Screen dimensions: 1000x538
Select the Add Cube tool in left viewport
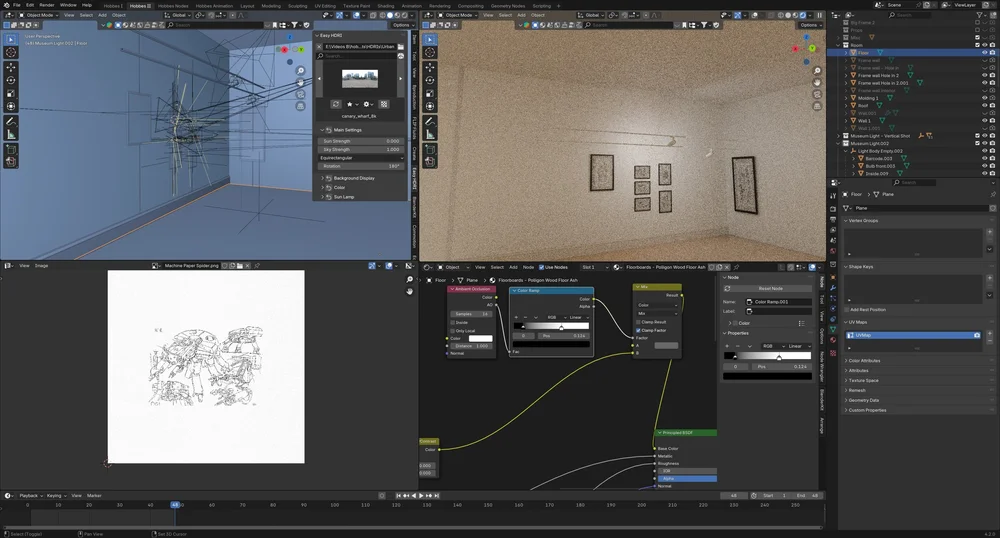coord(11,149)
